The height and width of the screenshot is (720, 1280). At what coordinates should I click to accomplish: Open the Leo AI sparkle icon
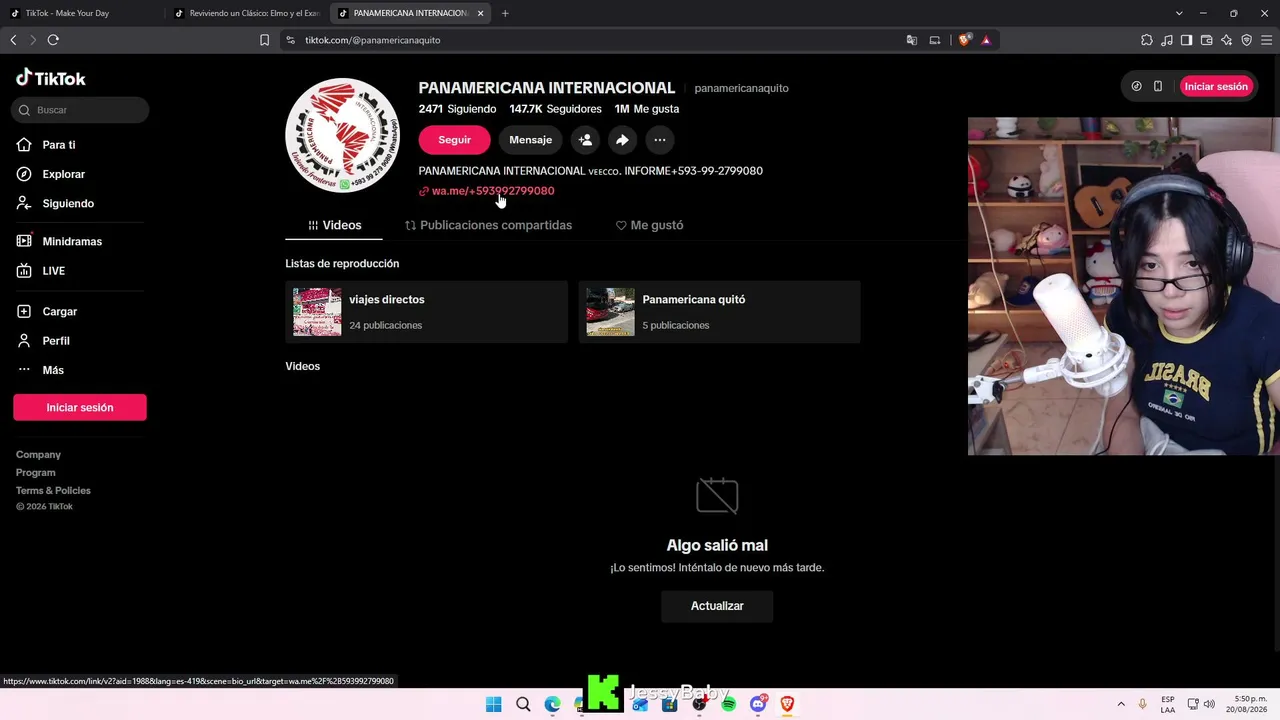(x=1227, y=40)
